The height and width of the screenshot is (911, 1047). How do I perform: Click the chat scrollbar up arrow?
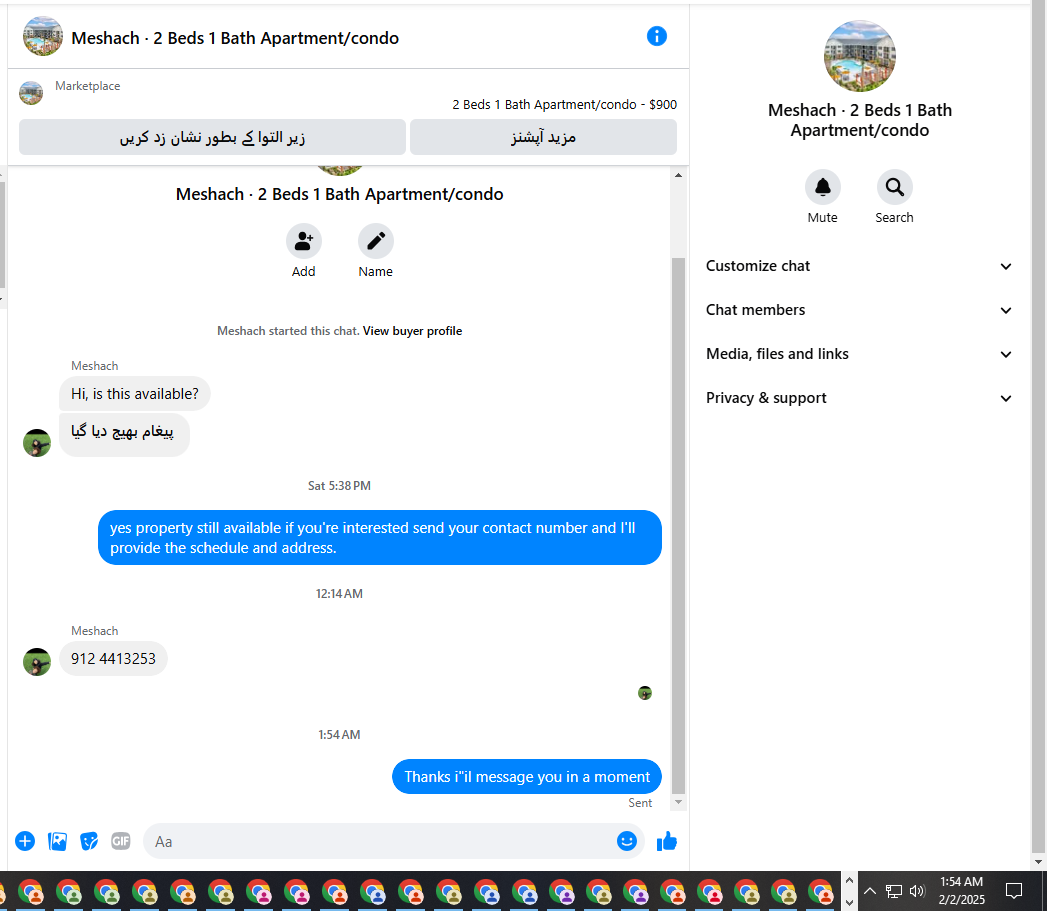pos(678,175)
